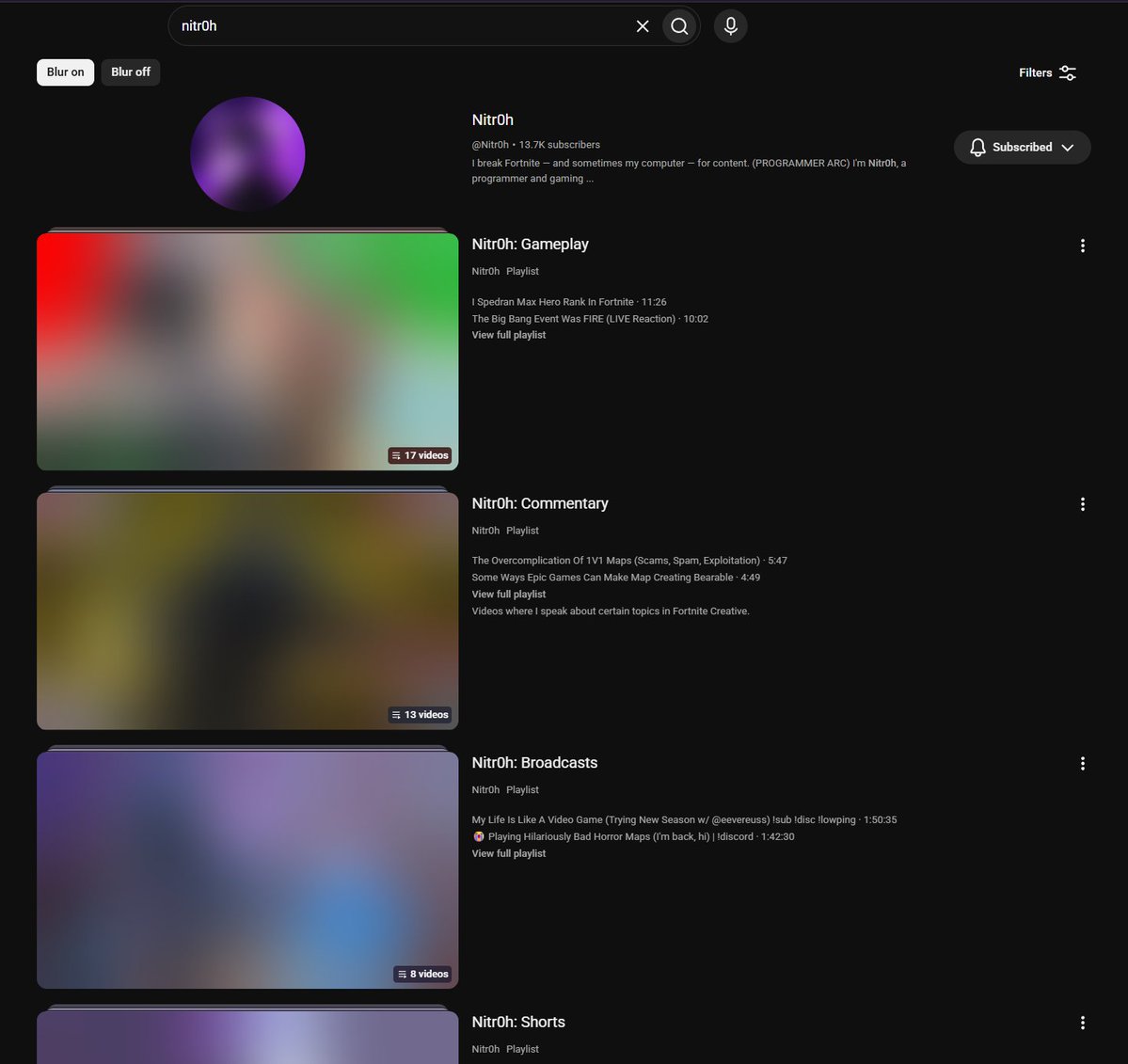Play Some Ways Epic Games Can Make Map video
The image size is (1128, 1064).
tap(616, 577)
